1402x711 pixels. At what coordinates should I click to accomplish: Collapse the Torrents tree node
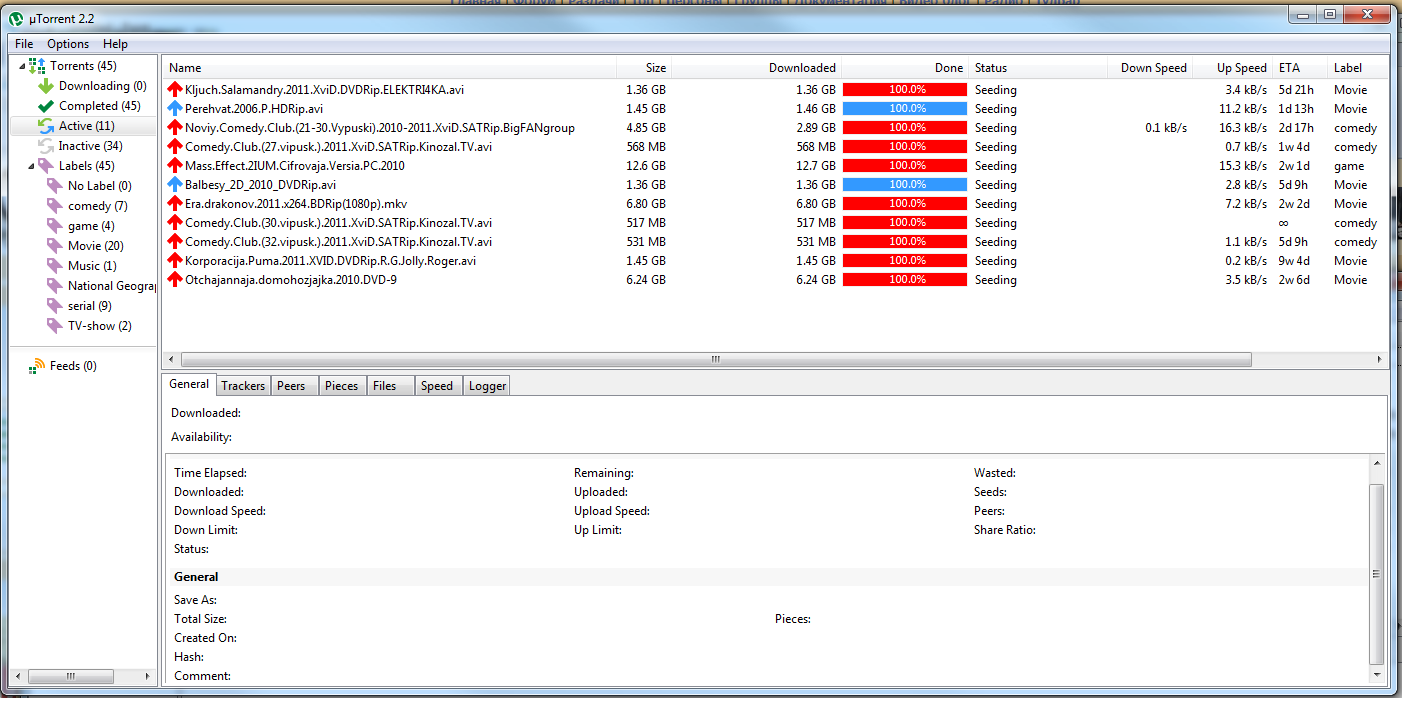[x=21, y=65]
